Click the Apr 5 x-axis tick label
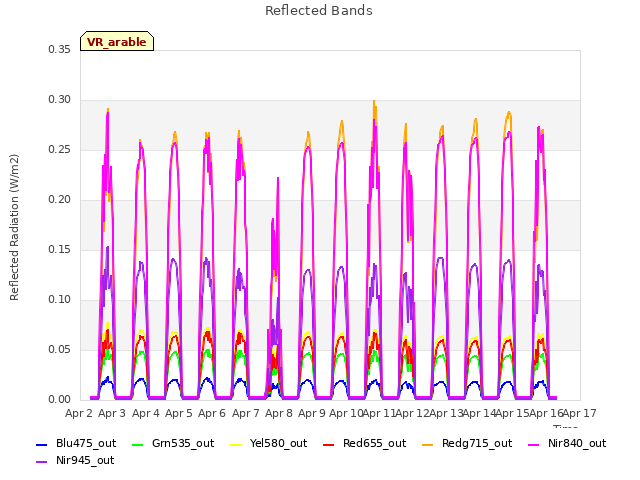Screen dimensions: 640x480 click(x=179, y=413)
